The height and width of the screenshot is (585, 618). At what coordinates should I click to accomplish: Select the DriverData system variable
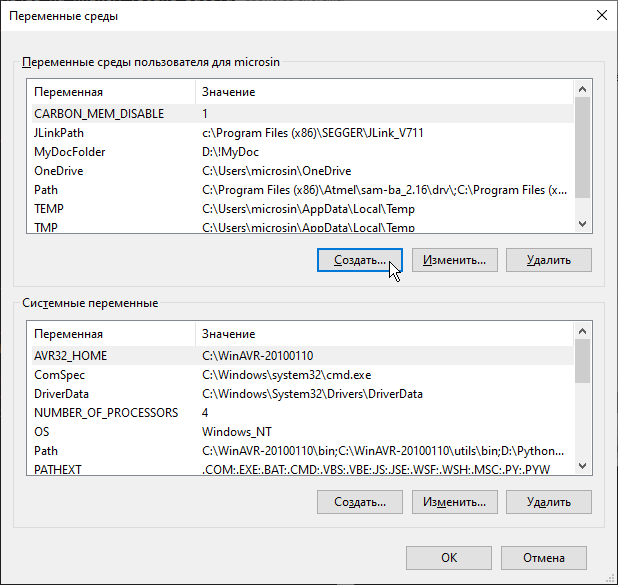pyautogui.click(x=302, y=393)
